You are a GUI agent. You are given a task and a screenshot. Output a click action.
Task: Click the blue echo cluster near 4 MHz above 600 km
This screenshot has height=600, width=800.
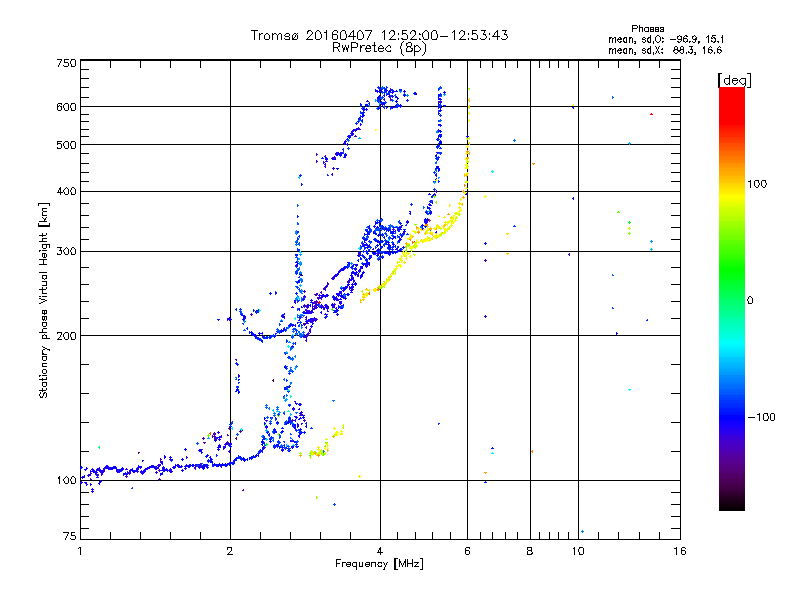[x=390, y=97]
